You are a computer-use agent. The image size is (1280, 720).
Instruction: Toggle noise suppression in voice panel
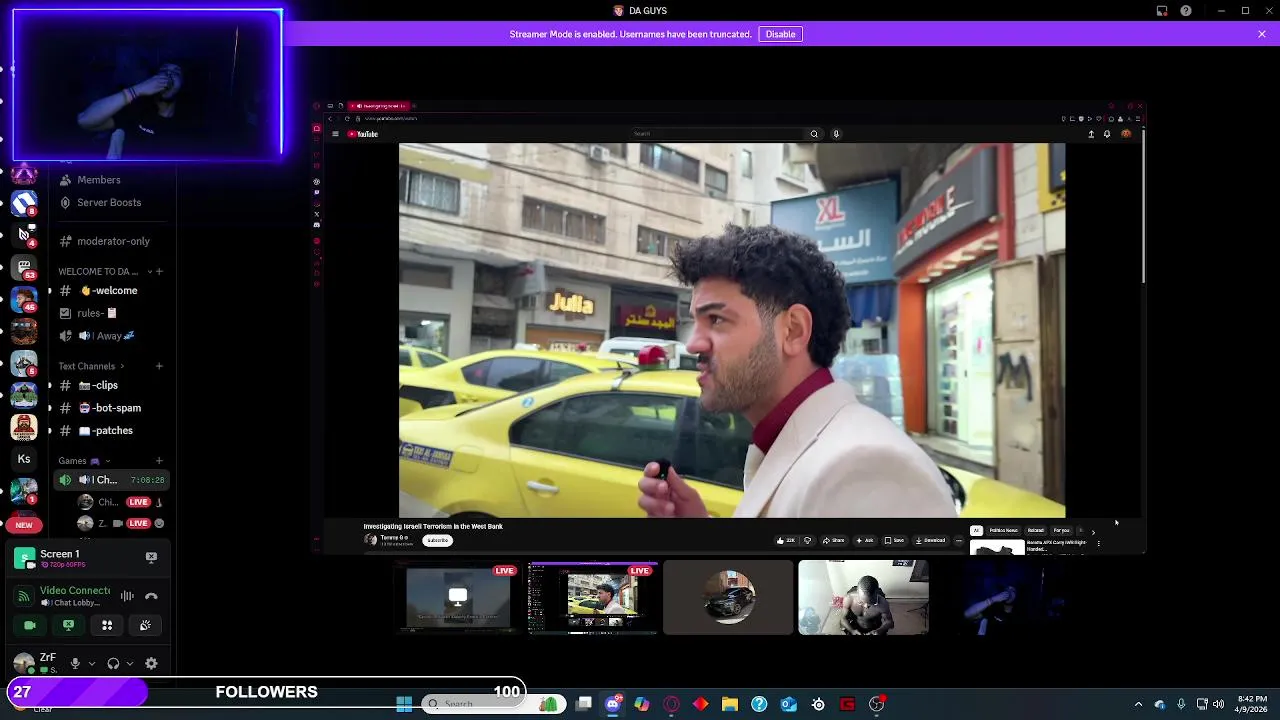[x=127, y=596]
